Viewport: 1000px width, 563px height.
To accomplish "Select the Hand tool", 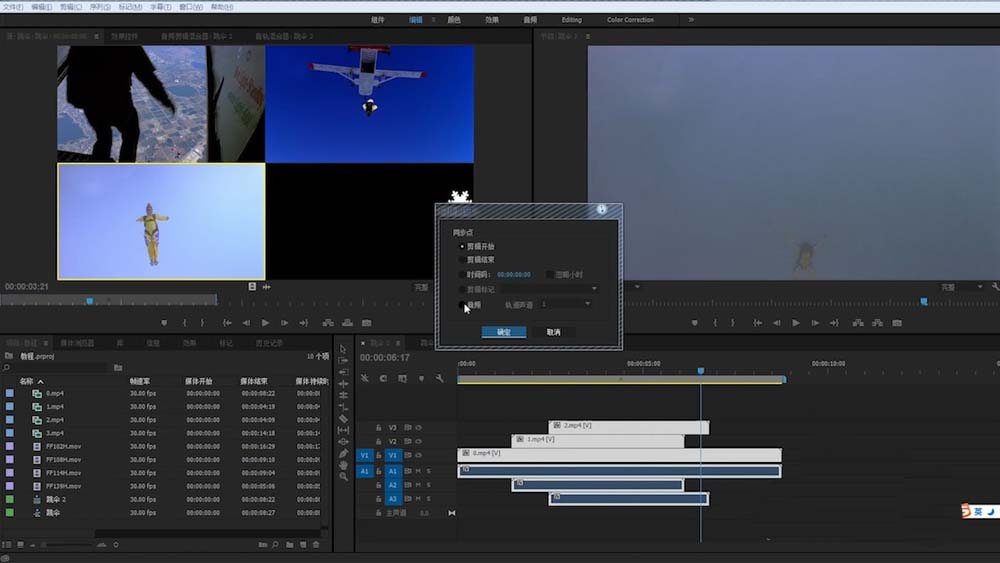I will [344, 465].
